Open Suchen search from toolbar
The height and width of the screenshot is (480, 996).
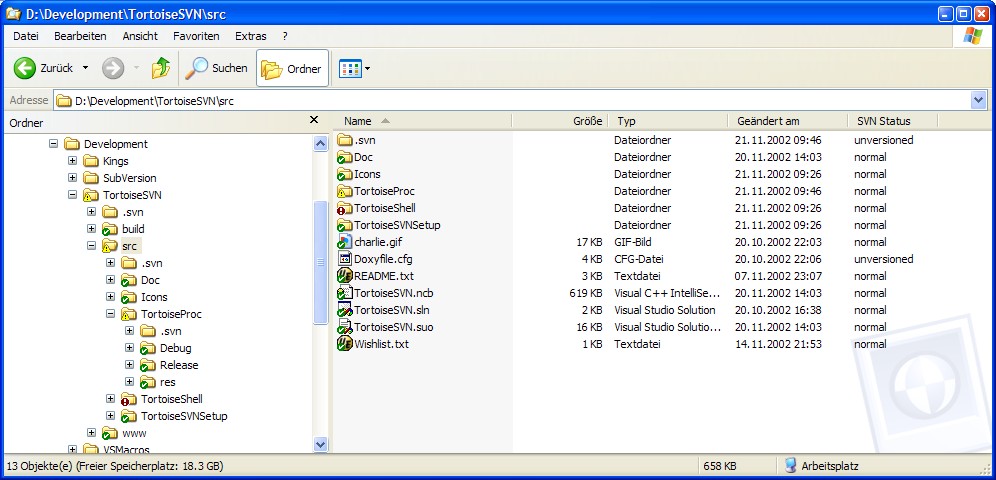[216, 68]
